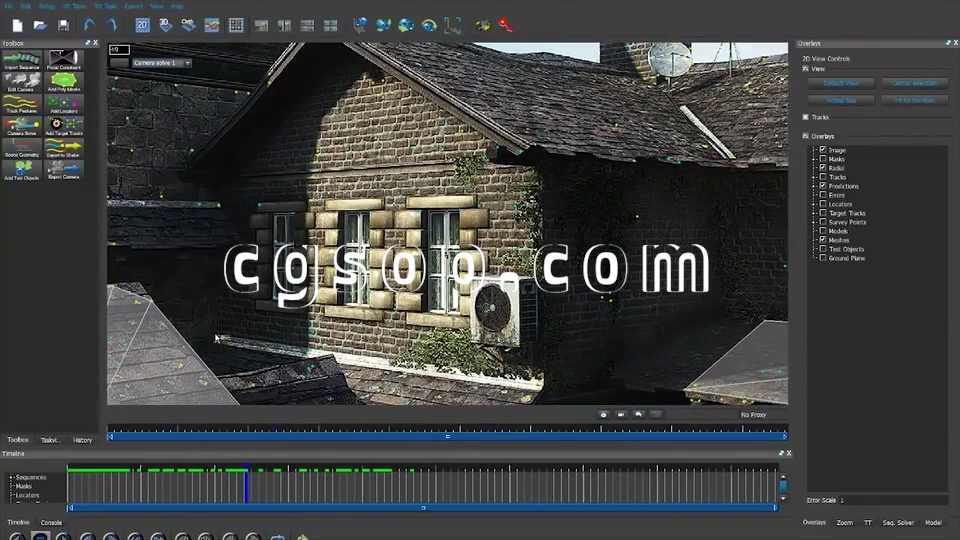
Task: Collapse the Overlays section header toggle
Action: (806, 136)
